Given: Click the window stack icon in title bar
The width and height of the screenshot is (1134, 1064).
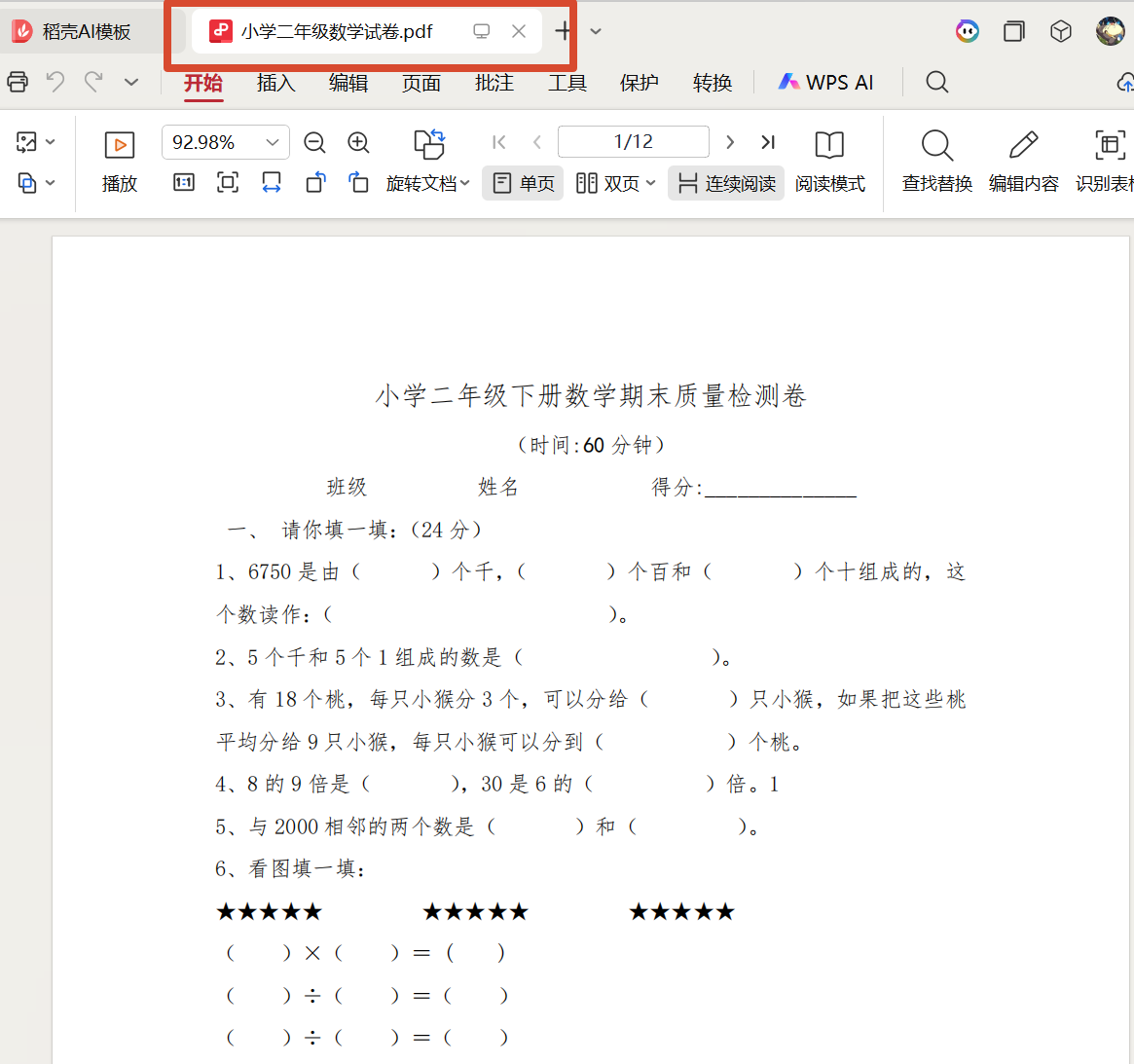Looking at the screenshot, I should coord(1014,31).
